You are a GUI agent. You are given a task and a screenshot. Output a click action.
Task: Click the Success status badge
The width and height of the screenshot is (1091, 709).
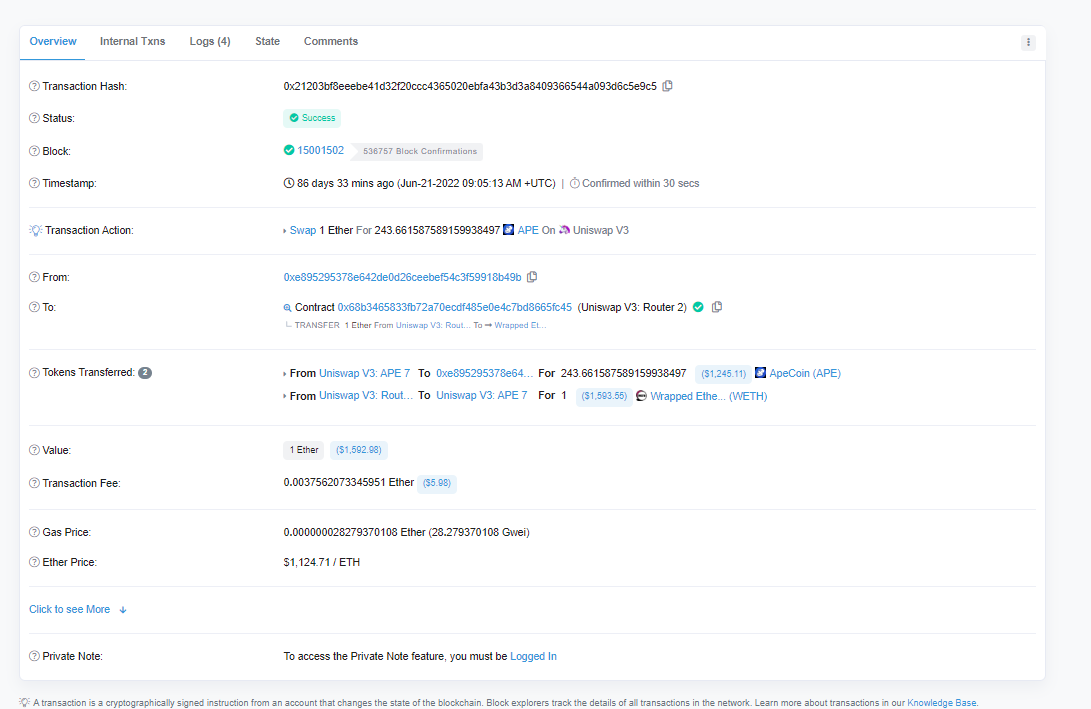point(312,118)
